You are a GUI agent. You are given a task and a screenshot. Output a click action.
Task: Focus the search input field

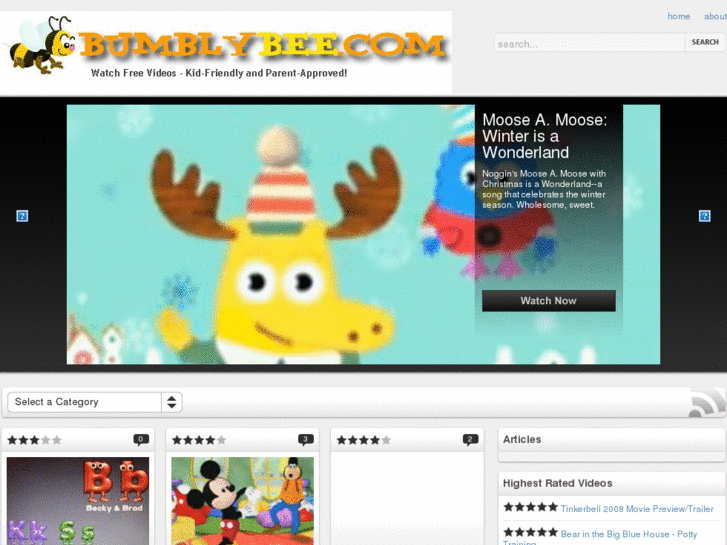(590, 43)
